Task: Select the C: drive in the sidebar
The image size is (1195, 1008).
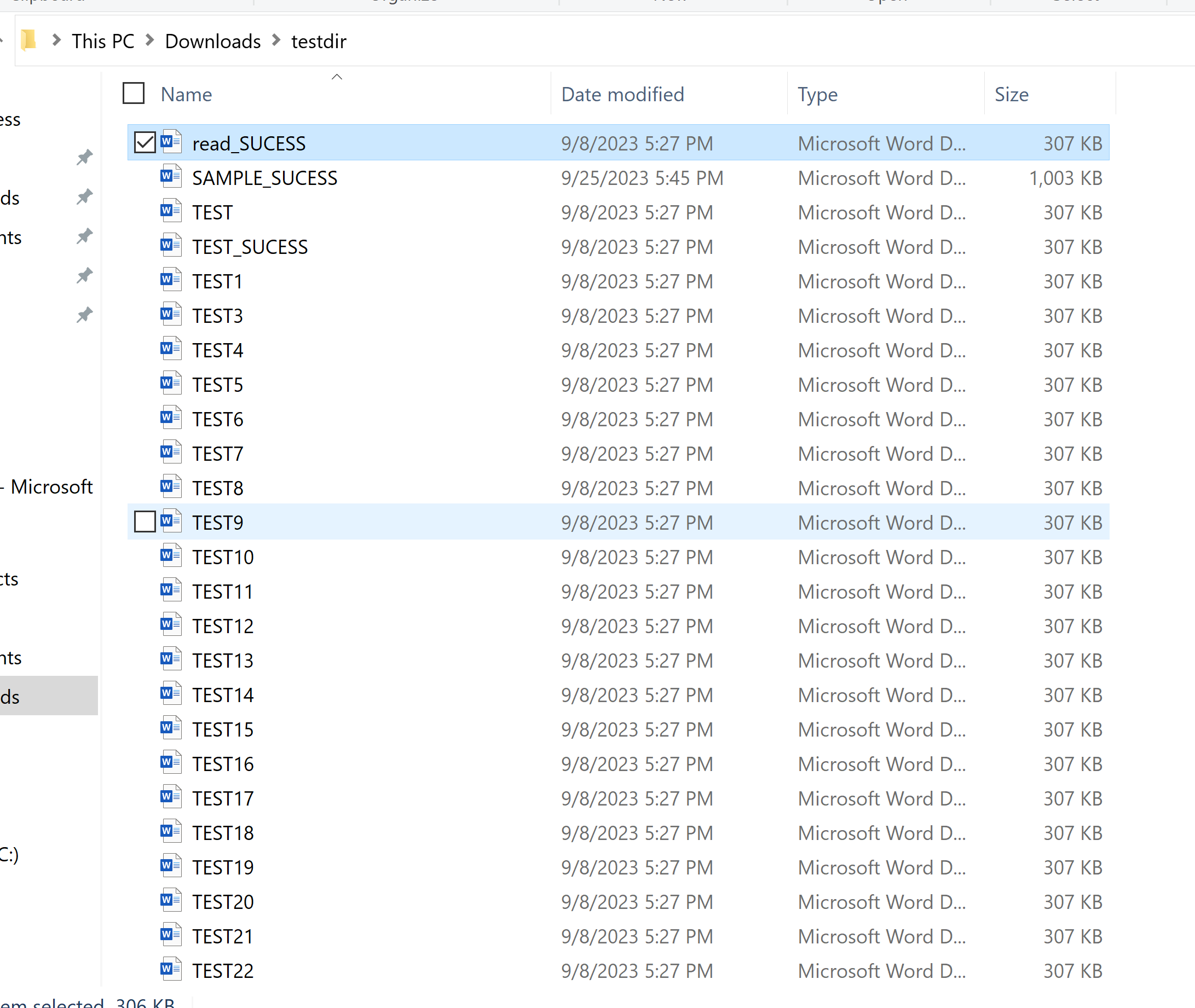Action: tap(9, 854)
